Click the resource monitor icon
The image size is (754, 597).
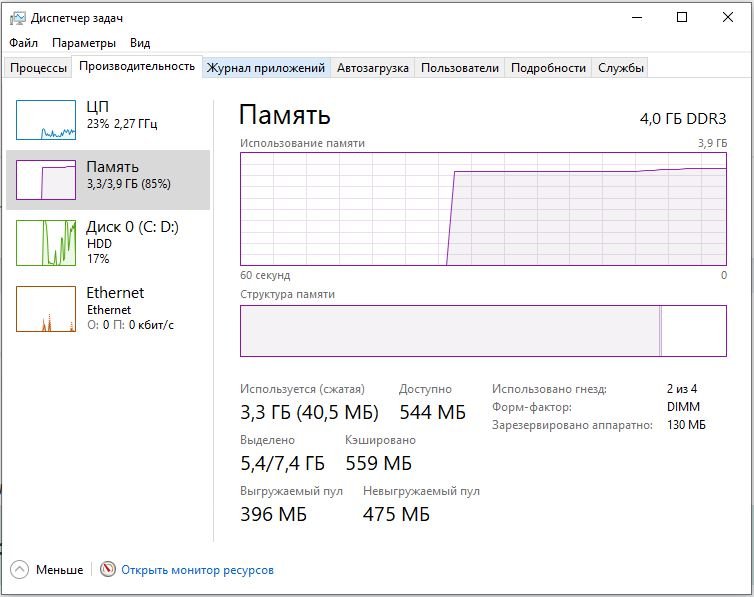point(108,569)
